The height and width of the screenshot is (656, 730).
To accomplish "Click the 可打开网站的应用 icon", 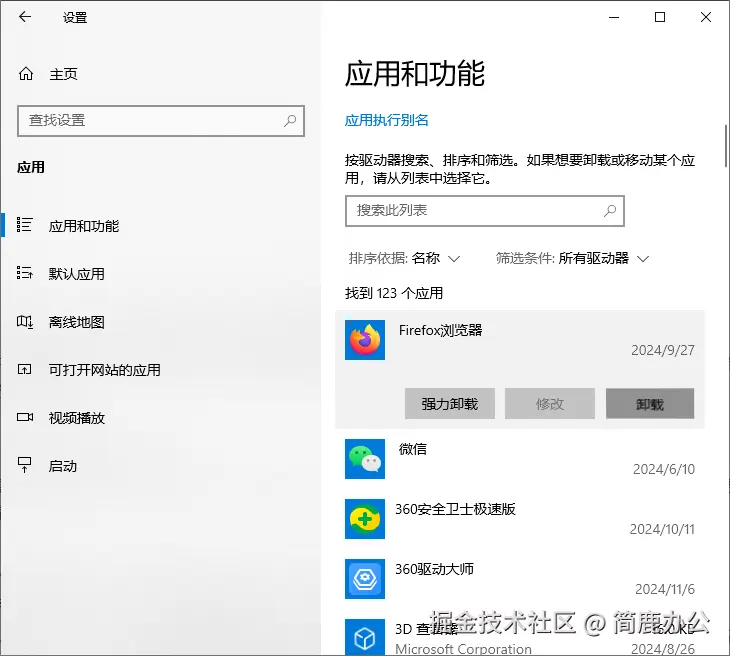I will click(x=24, y=370).
